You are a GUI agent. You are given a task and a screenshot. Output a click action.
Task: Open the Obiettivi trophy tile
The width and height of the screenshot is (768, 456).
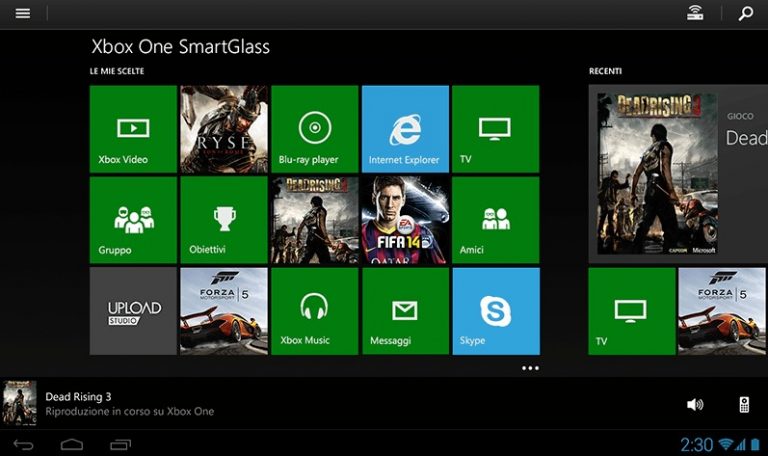[224, 220]
